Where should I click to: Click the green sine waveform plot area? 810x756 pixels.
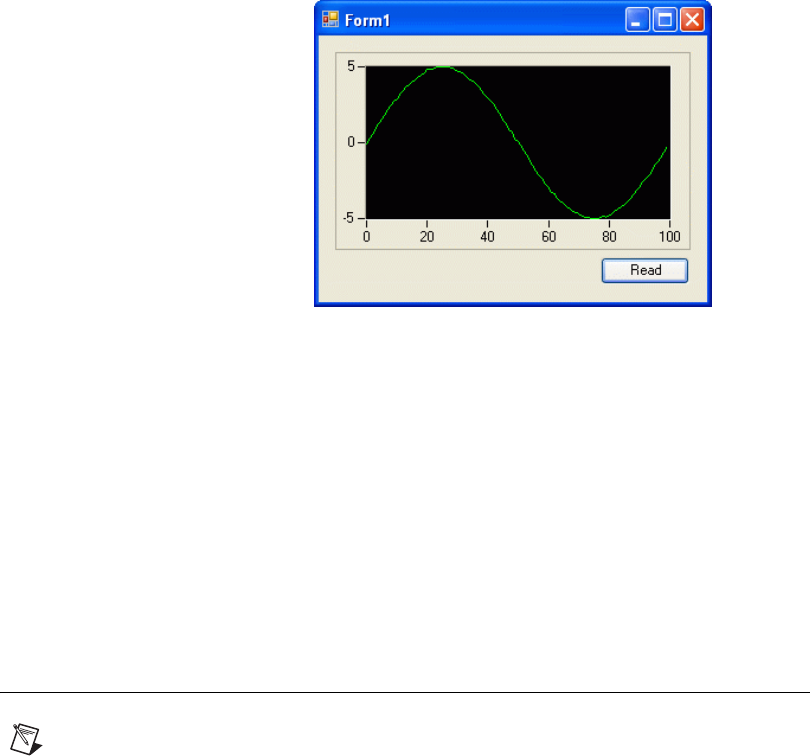tap(518, 142)
